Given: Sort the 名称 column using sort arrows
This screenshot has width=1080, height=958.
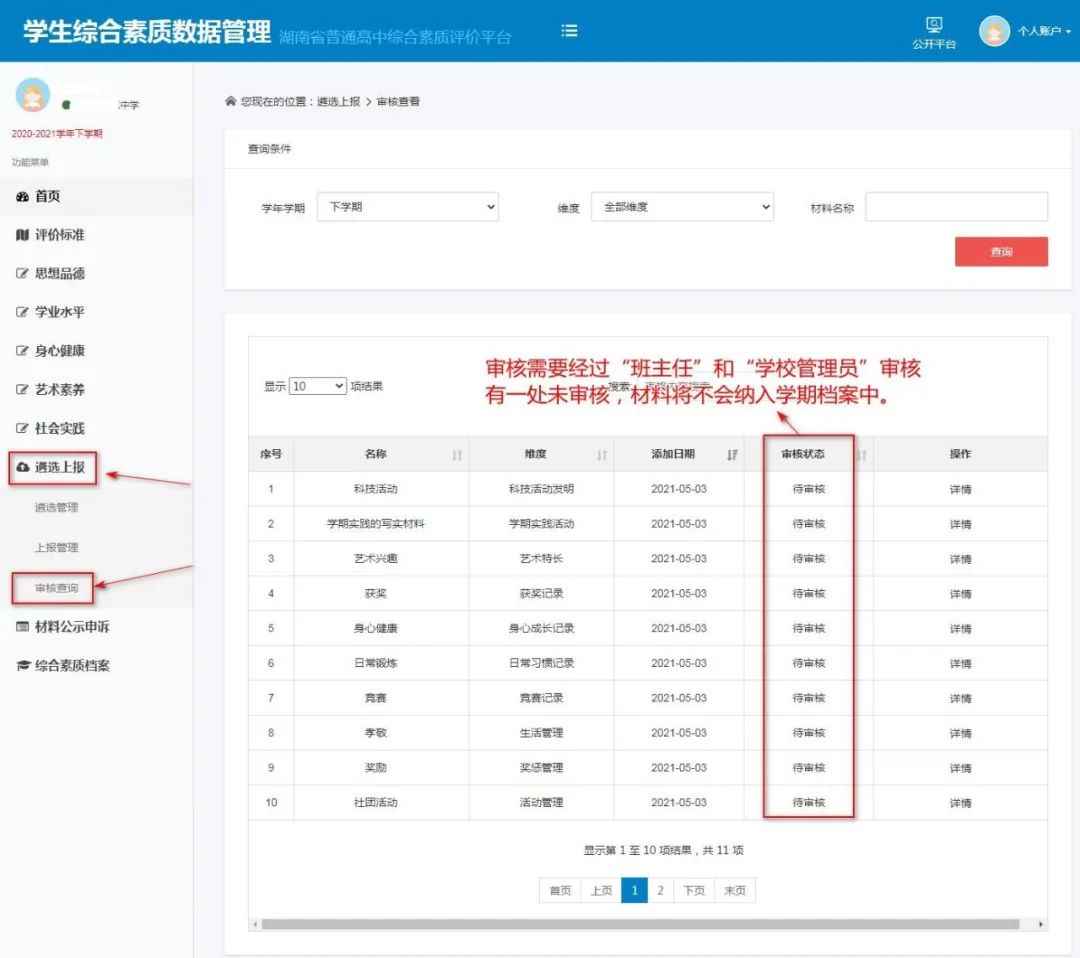Looking at the screenshot, I should [x=457, y=455].
